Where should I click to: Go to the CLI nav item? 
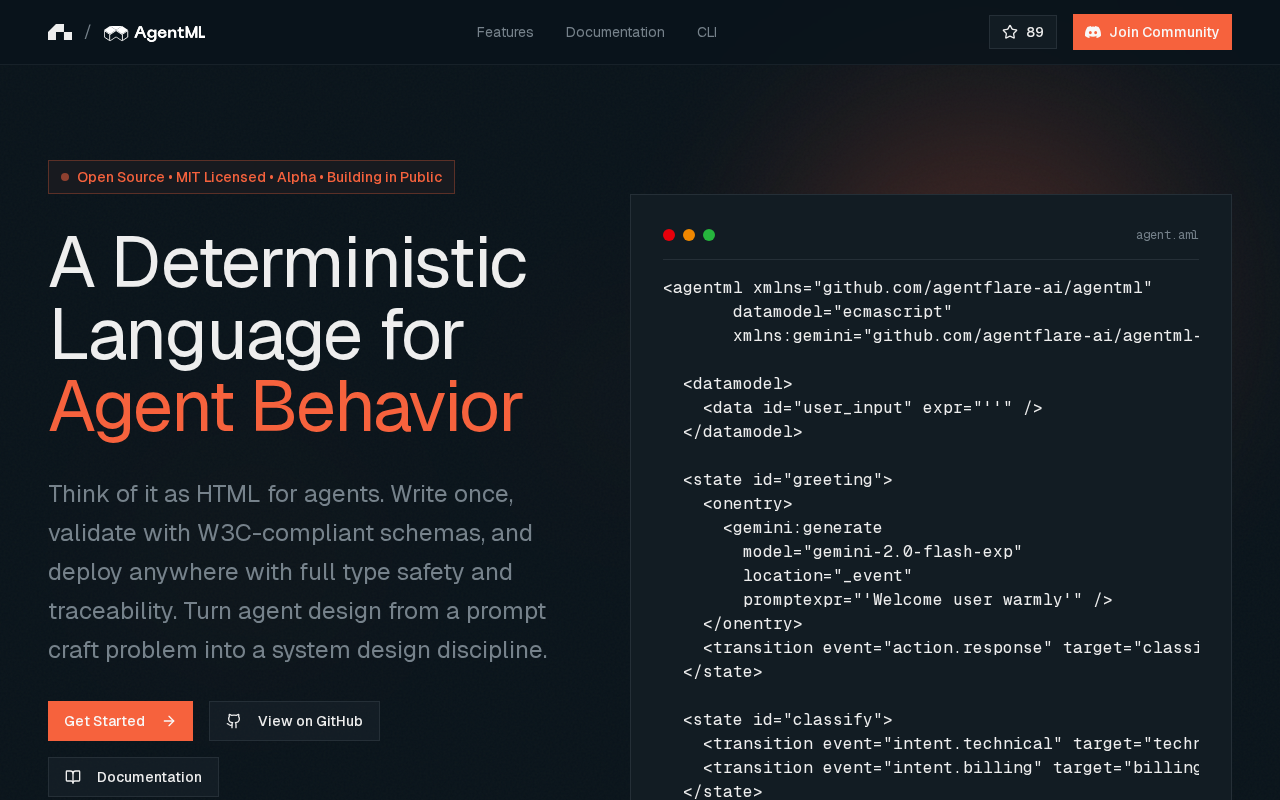[707, 32]
